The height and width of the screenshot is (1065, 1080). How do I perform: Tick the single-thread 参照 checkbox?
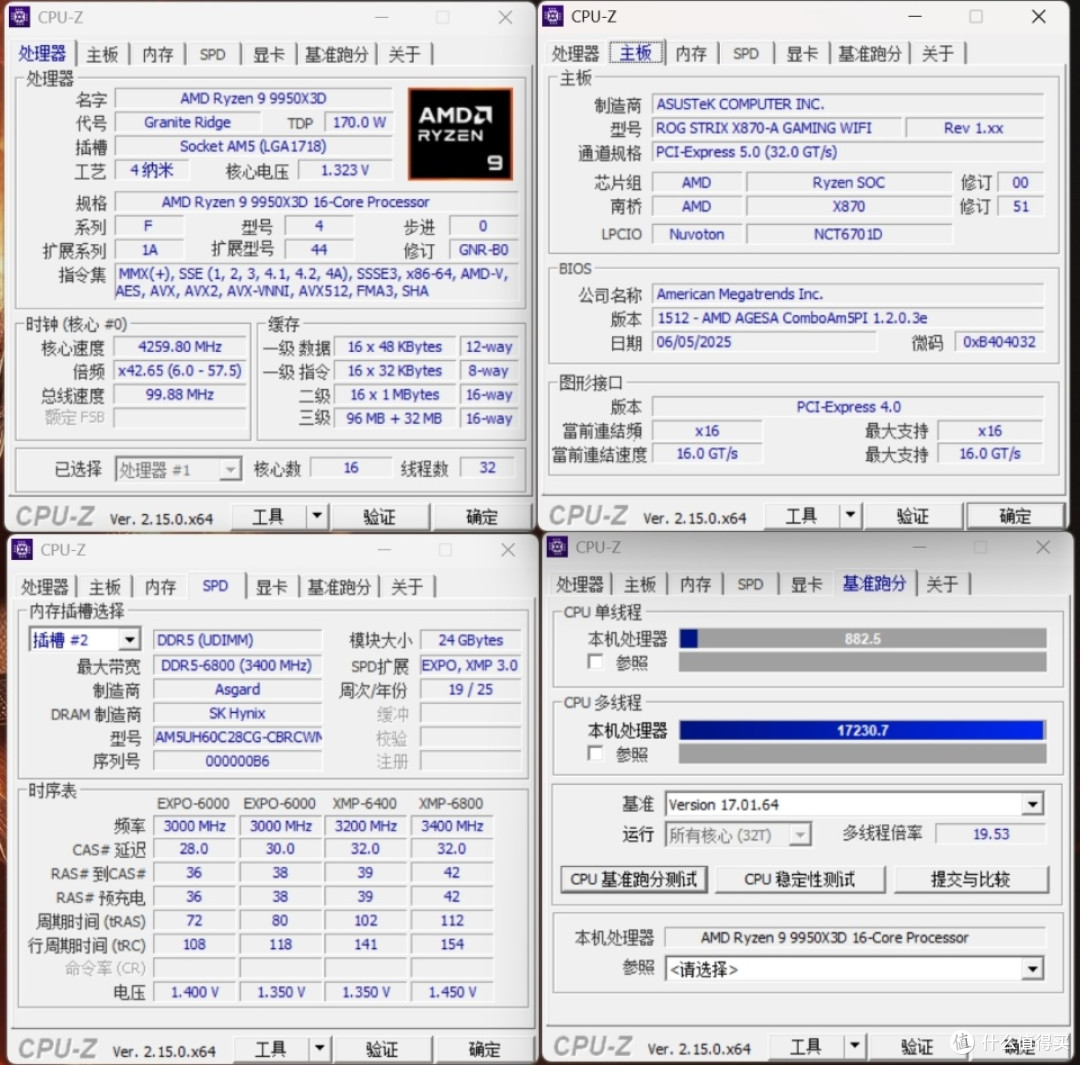(595, 662)
